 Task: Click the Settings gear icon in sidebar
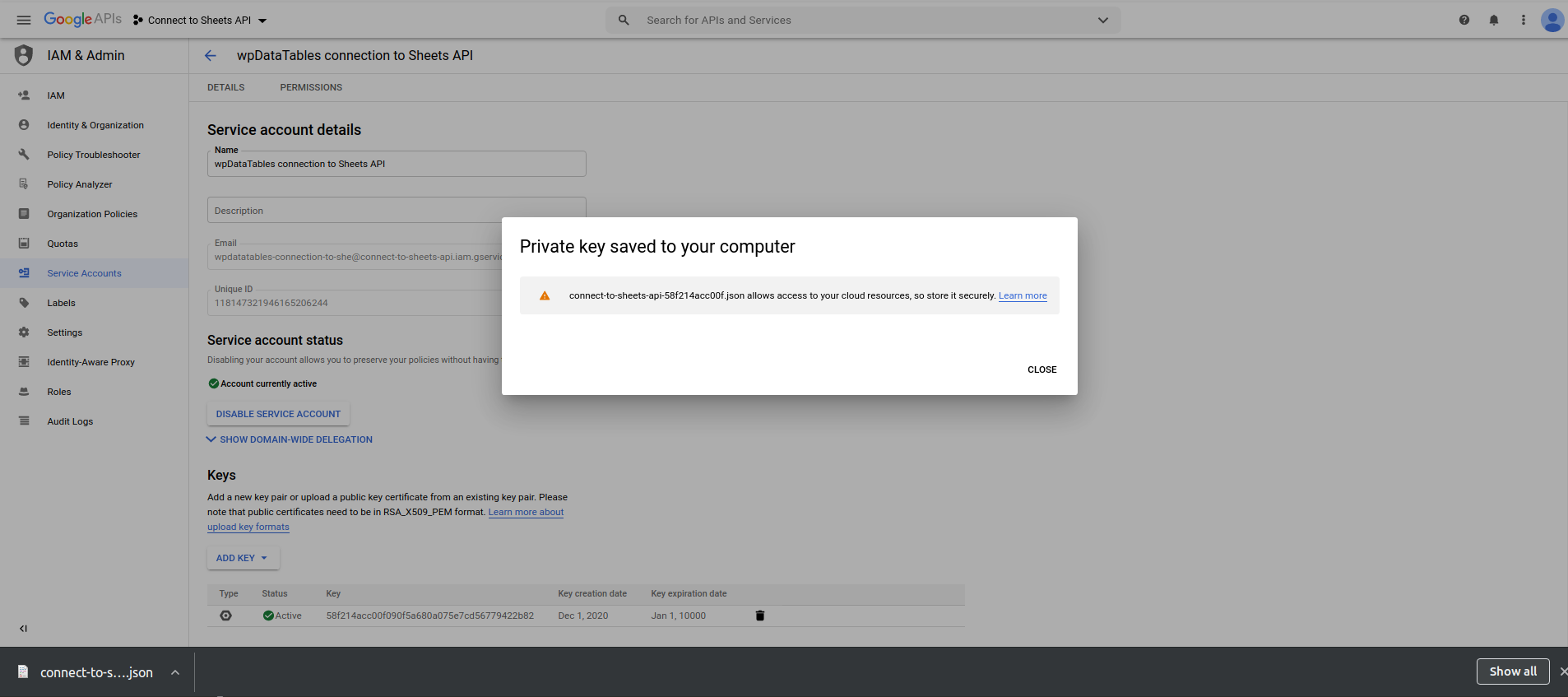pos(24,332)
